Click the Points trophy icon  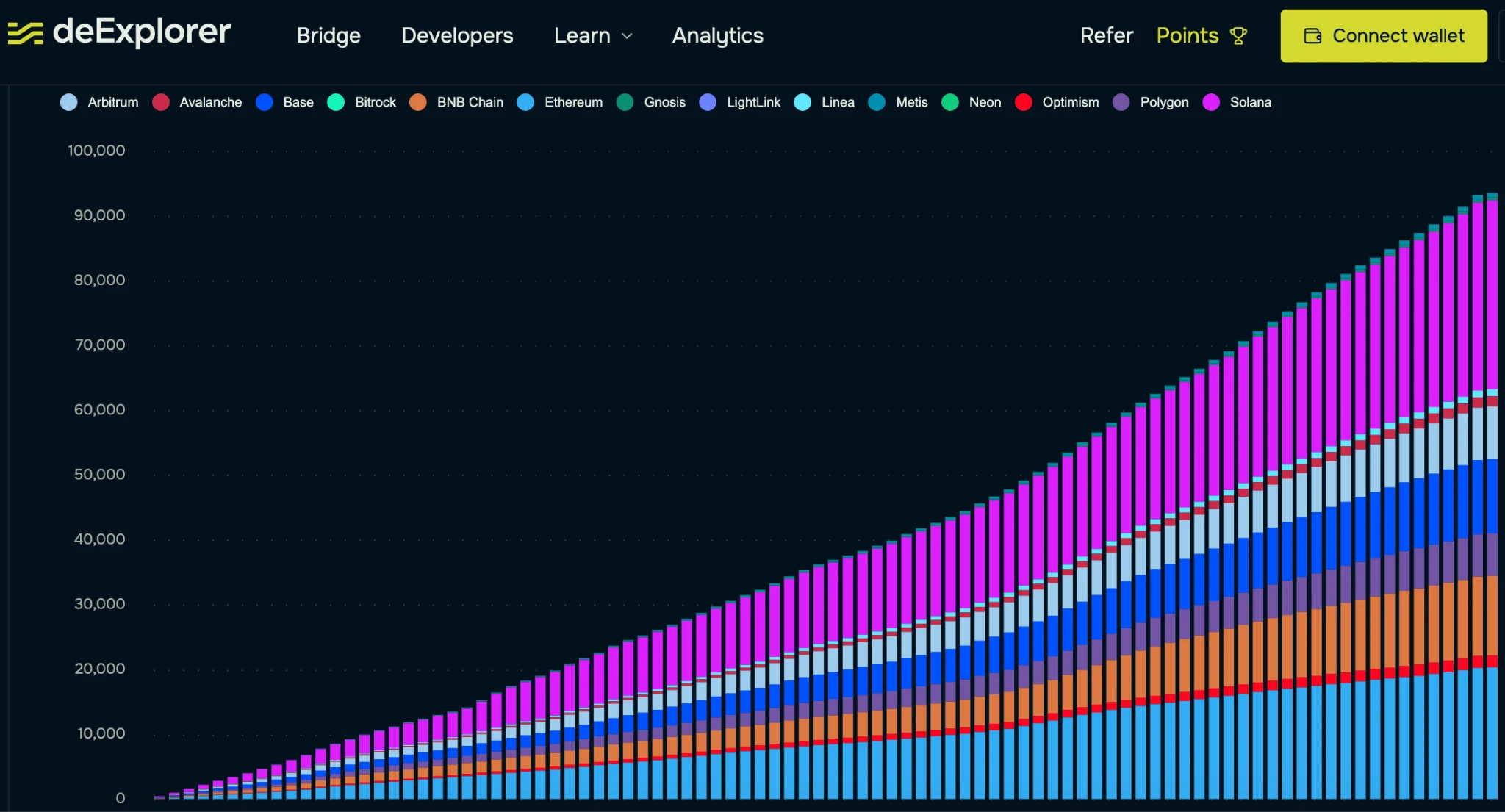coord(1240,35)
